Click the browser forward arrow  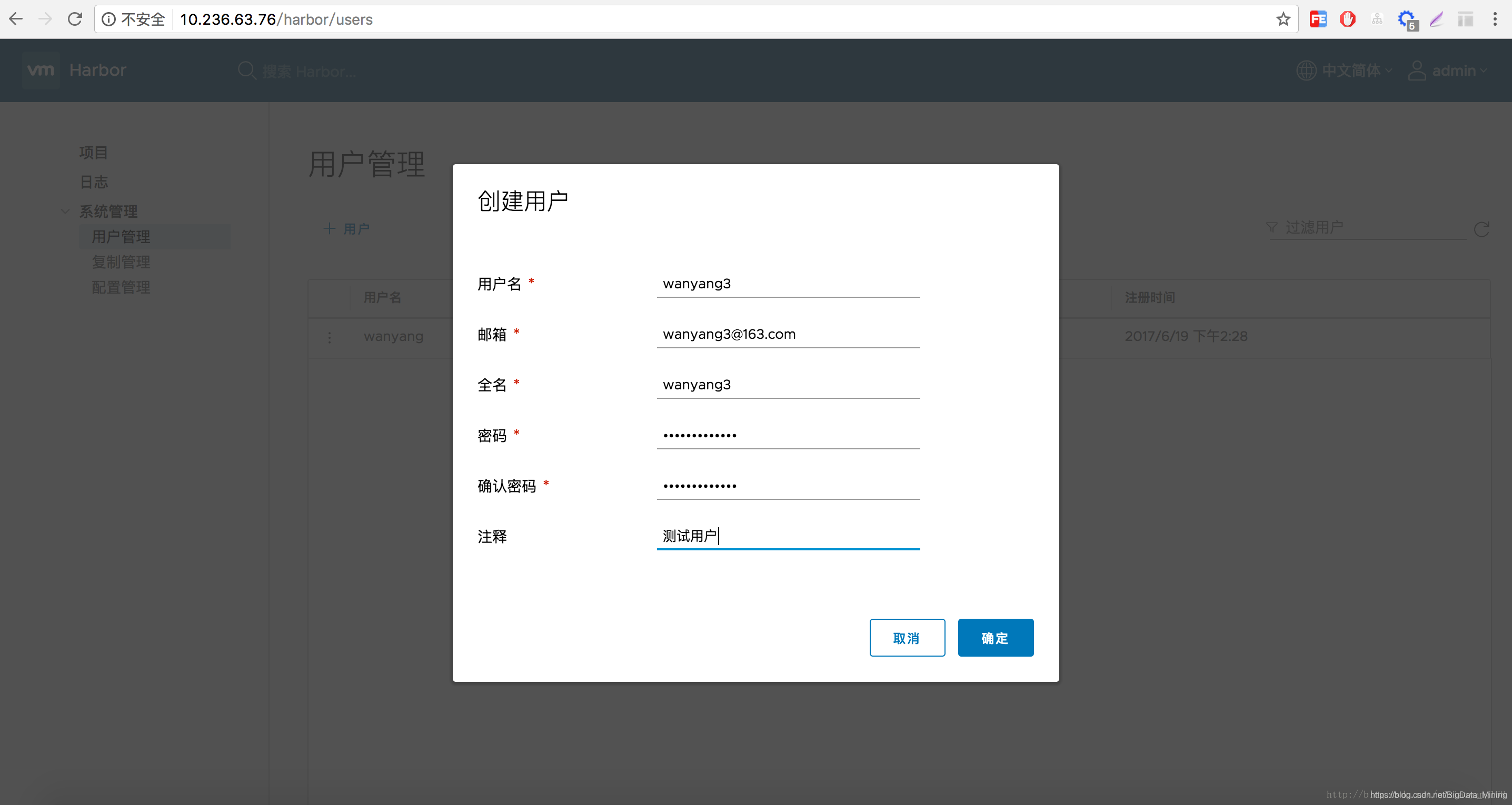(45, 19)
